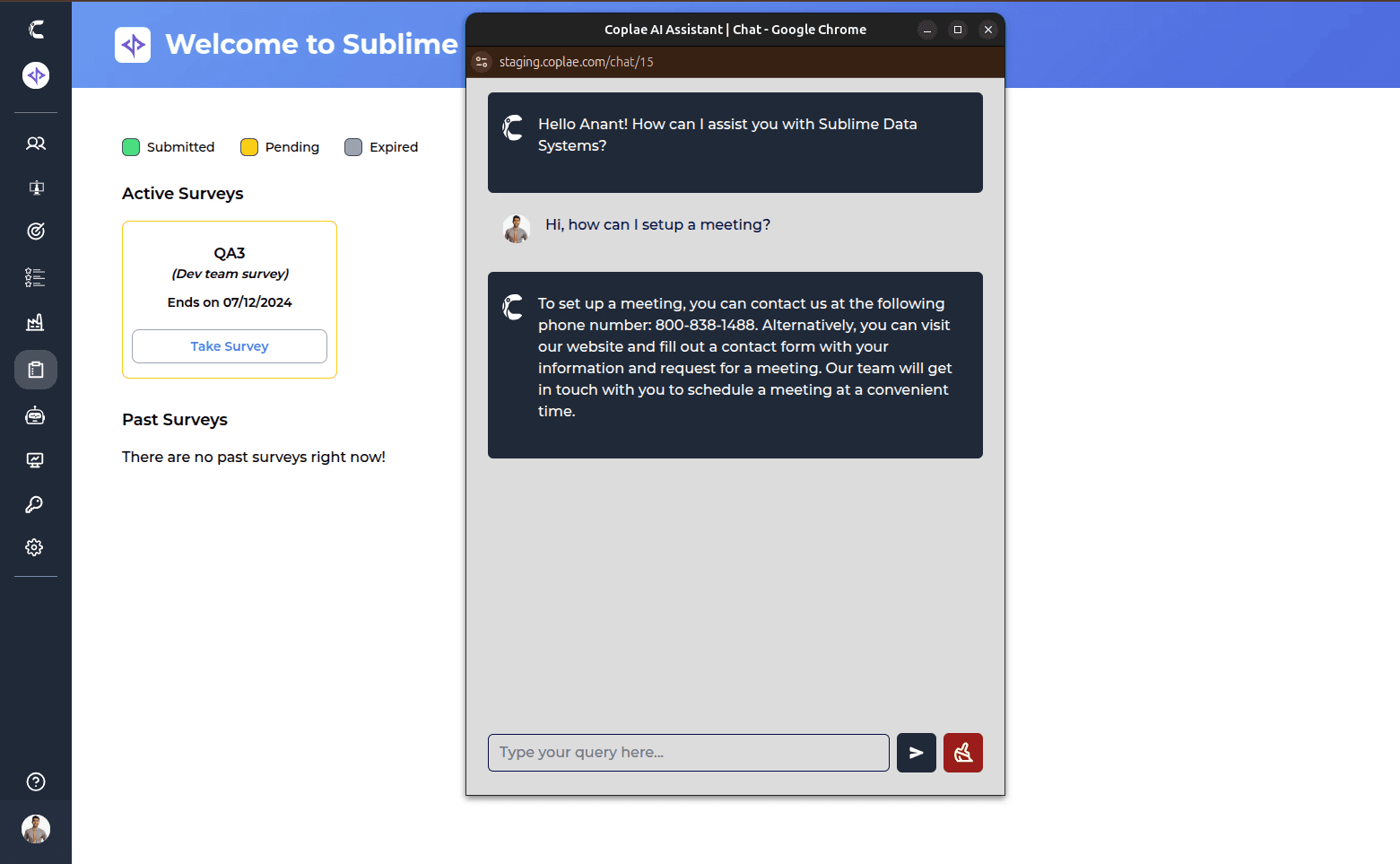
Task: Click the yellow Pending legend swatch
Action: (249, 147)
